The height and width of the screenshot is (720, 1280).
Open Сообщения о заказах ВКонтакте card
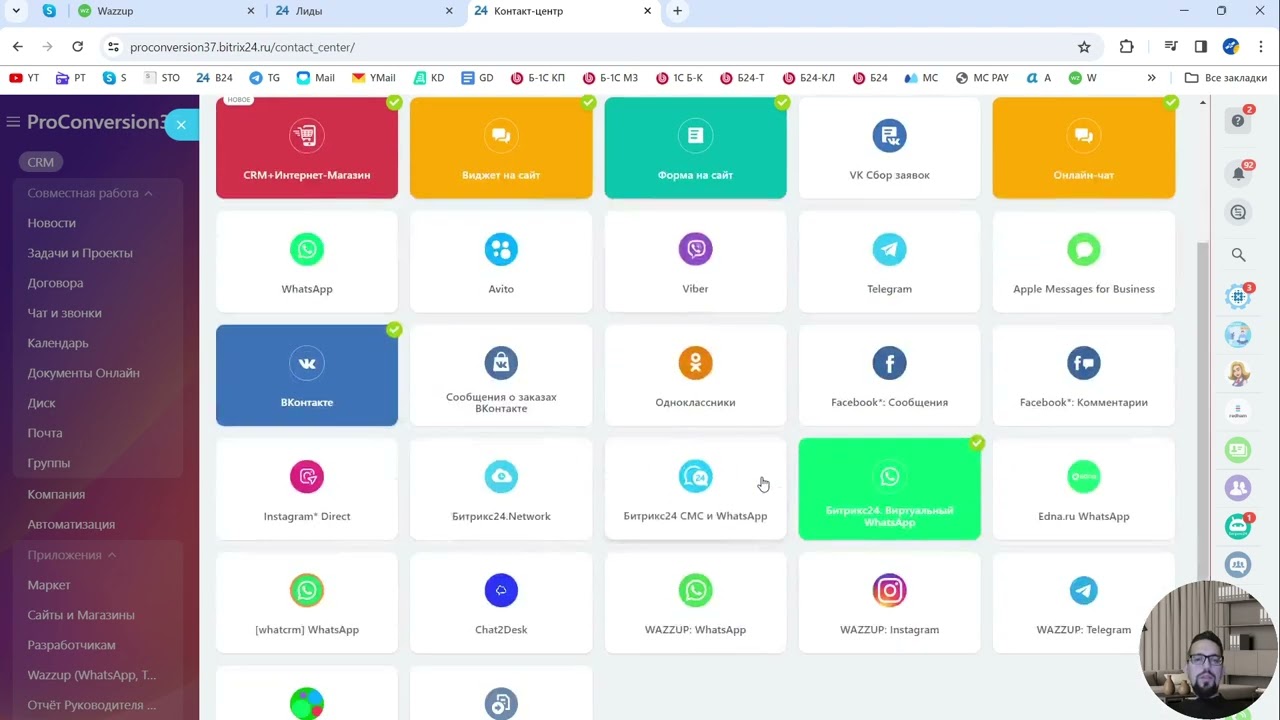(x=501, y=376)
